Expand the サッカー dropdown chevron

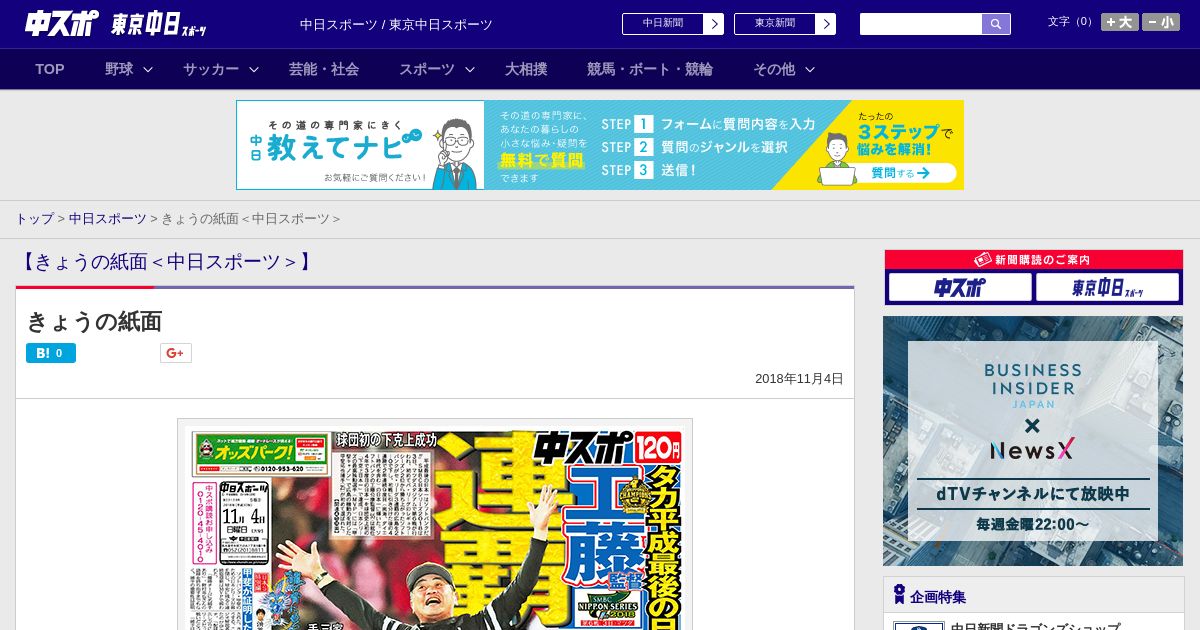[x=254, y=69]
